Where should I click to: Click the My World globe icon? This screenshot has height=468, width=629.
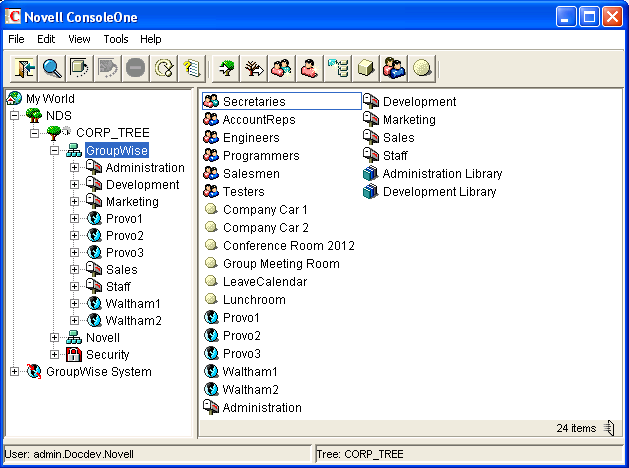(x=14, y=98)
